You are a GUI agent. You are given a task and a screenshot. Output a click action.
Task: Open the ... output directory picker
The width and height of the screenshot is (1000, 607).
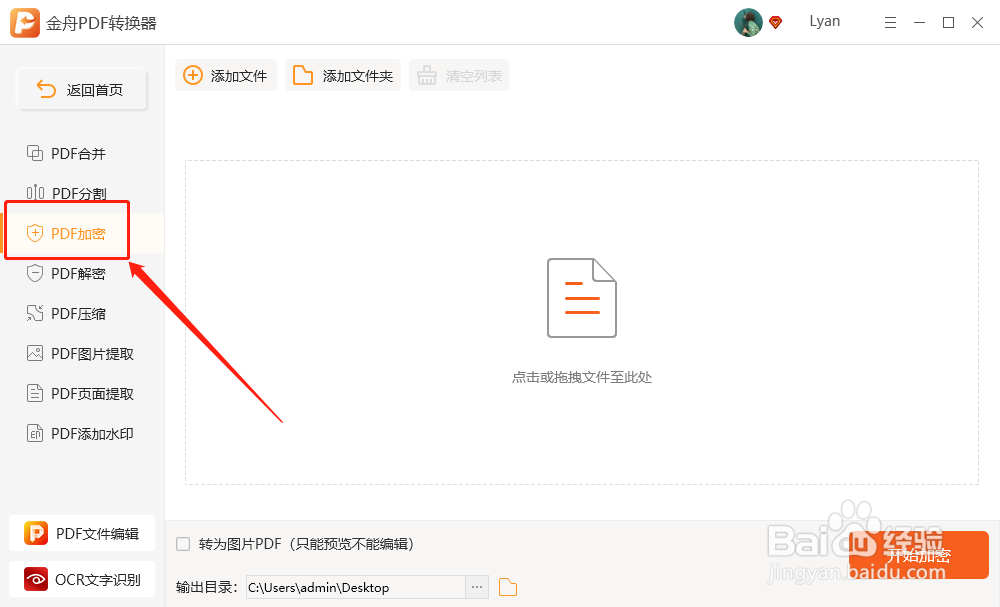[477, 587]
